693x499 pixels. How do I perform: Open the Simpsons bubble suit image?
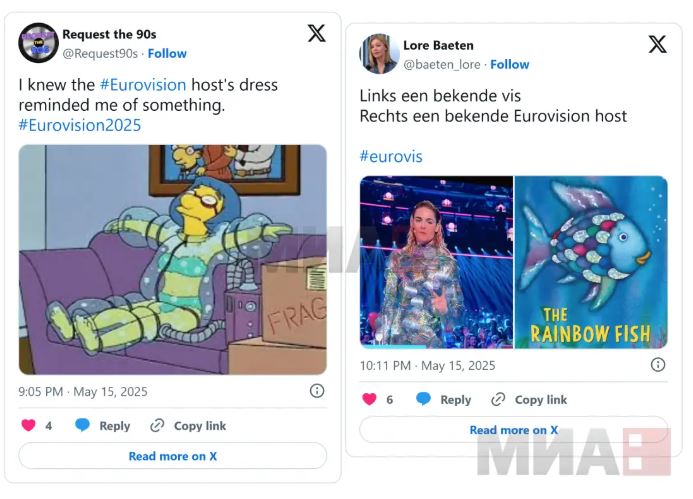click(x=173, y=260)
